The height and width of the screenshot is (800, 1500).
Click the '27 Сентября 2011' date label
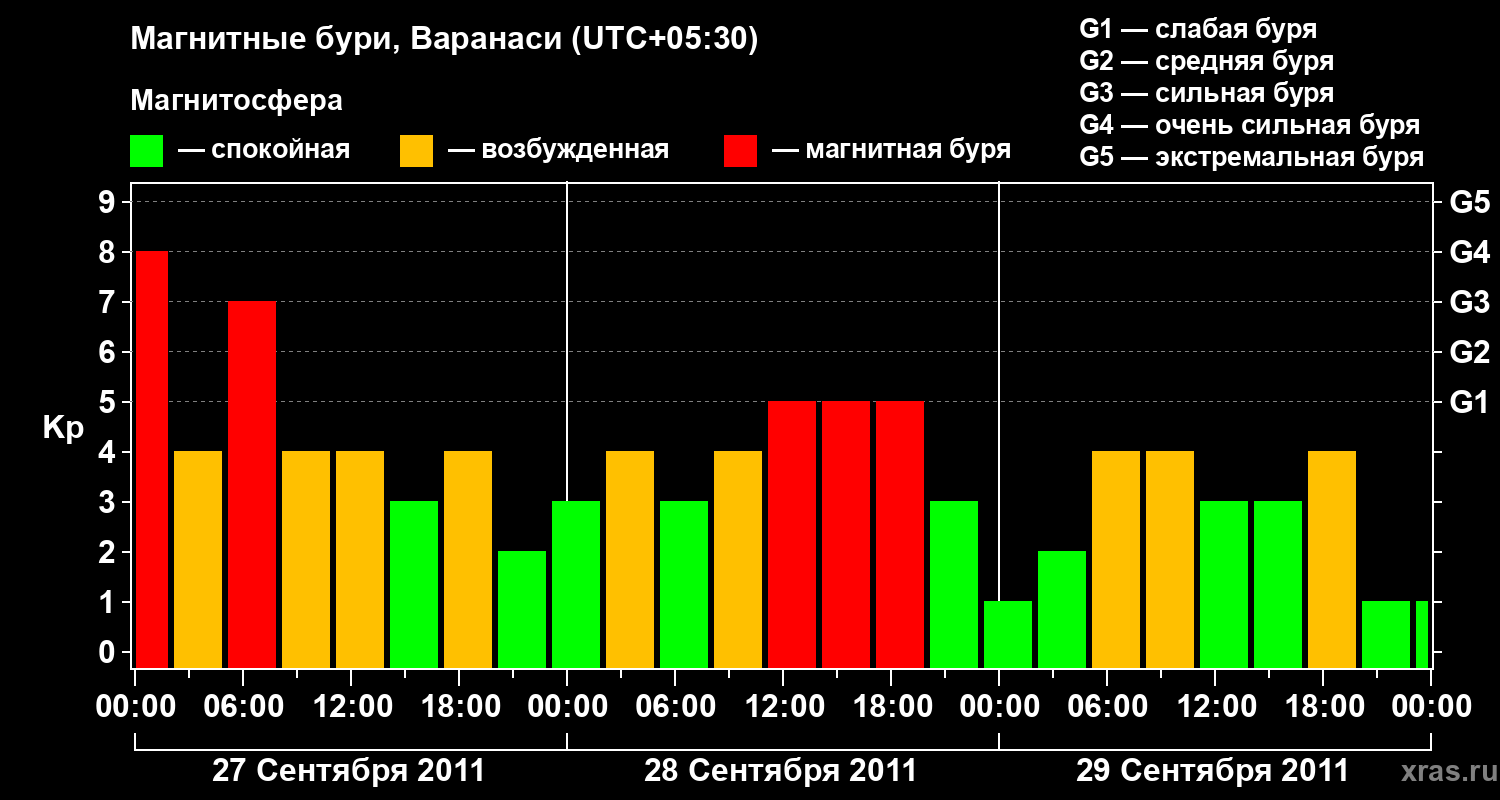(x=349, y=771)
